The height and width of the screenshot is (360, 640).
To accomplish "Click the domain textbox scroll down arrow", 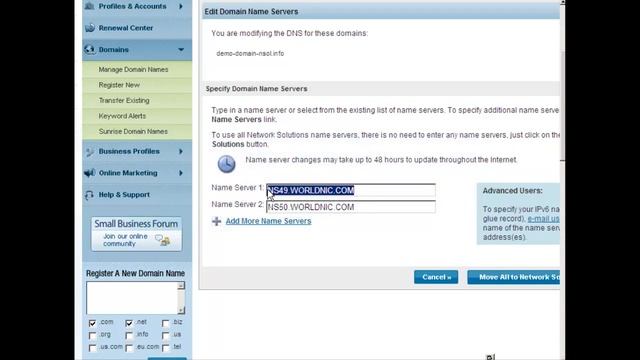I will click(x=181, y=310).
